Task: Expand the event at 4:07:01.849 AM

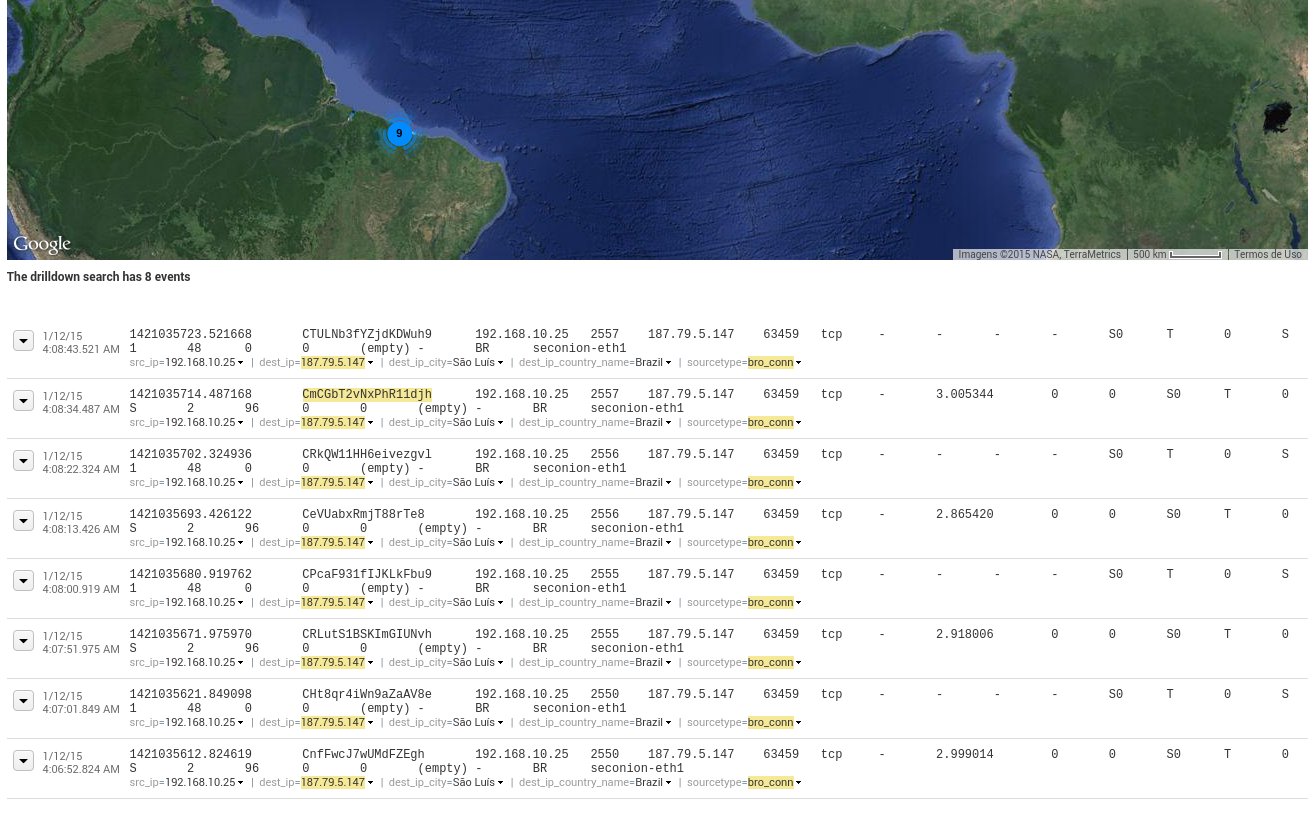Action: [23, 701]
